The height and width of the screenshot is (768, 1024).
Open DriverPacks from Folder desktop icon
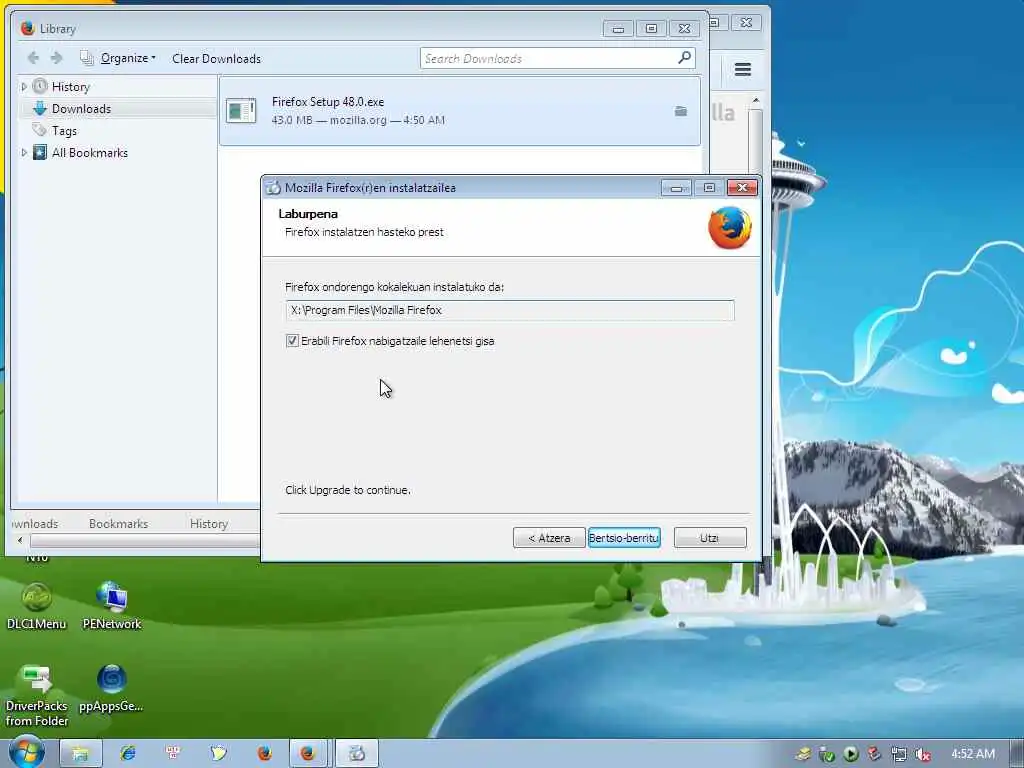(37, 696)
